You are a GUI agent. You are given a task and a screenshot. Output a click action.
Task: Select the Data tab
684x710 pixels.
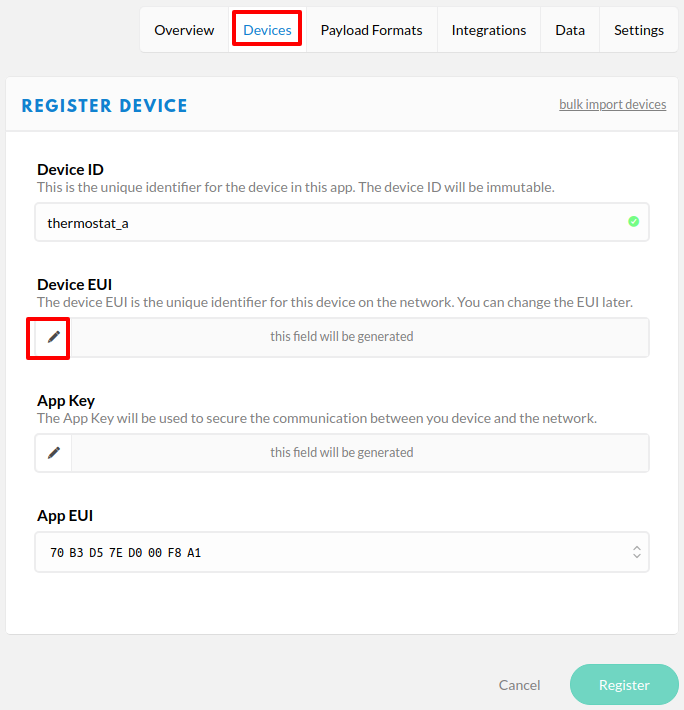(570, 30)
